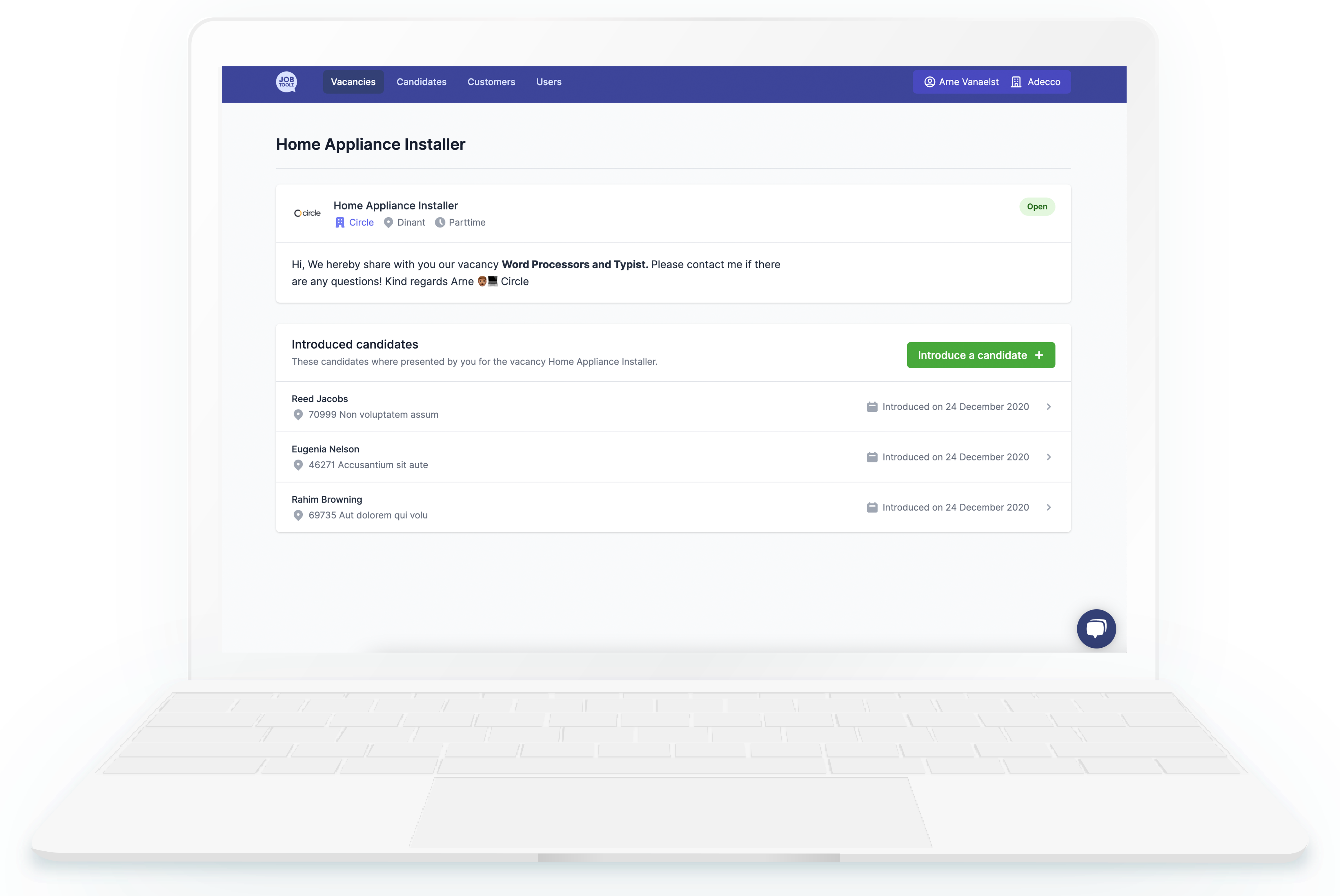Click the Circle company logo thumbnail
The image size is (1340, 896).
[x=308, y=213]
